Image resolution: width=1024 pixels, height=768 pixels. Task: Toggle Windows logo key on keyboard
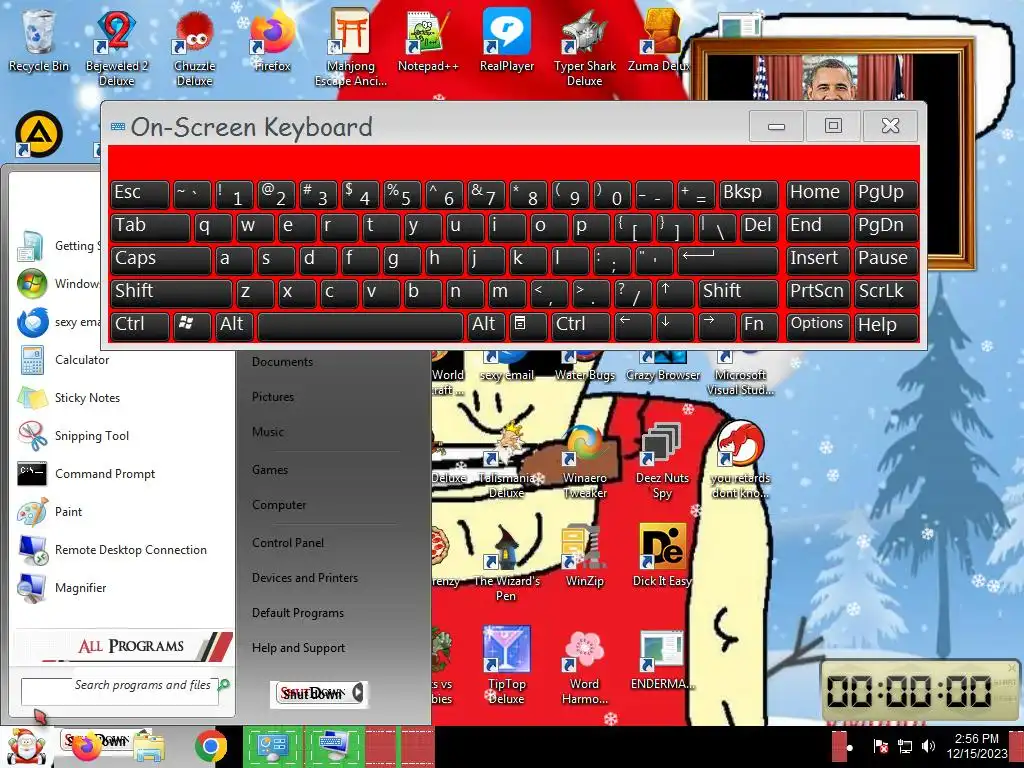(x=192, y=325)
